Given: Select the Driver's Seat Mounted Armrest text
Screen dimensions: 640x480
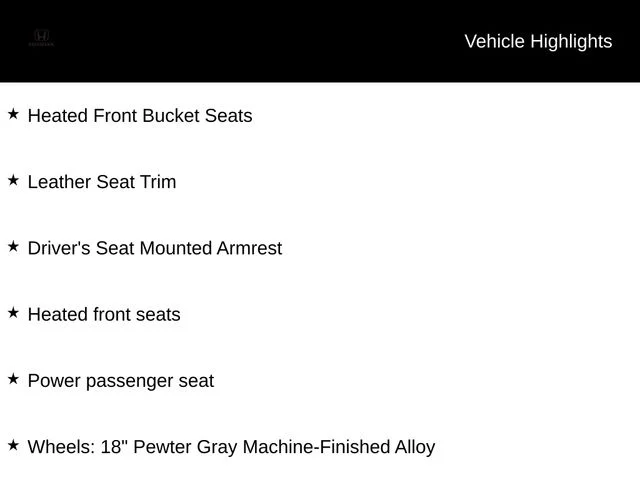Looking at the screenshot, I should click(x=155, y=248).
